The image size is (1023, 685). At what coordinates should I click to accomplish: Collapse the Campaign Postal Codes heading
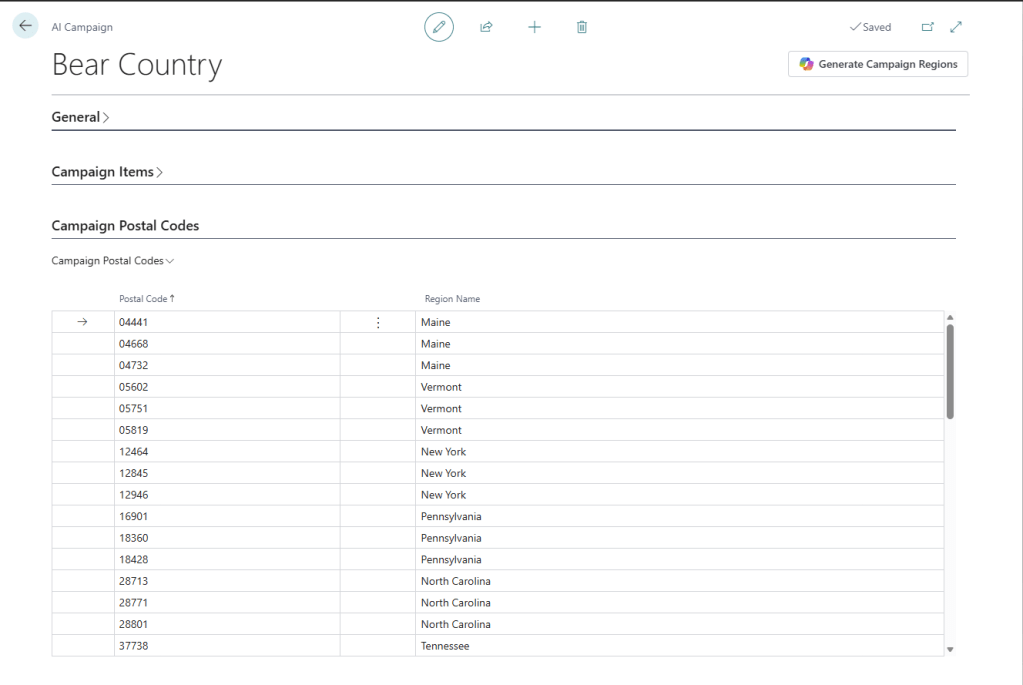click(125, 226)
